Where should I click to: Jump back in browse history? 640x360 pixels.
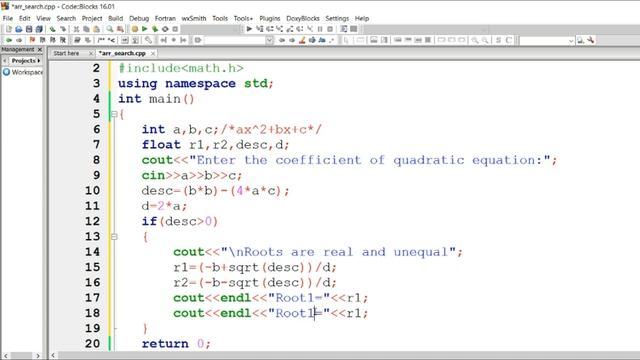point(9,40)
